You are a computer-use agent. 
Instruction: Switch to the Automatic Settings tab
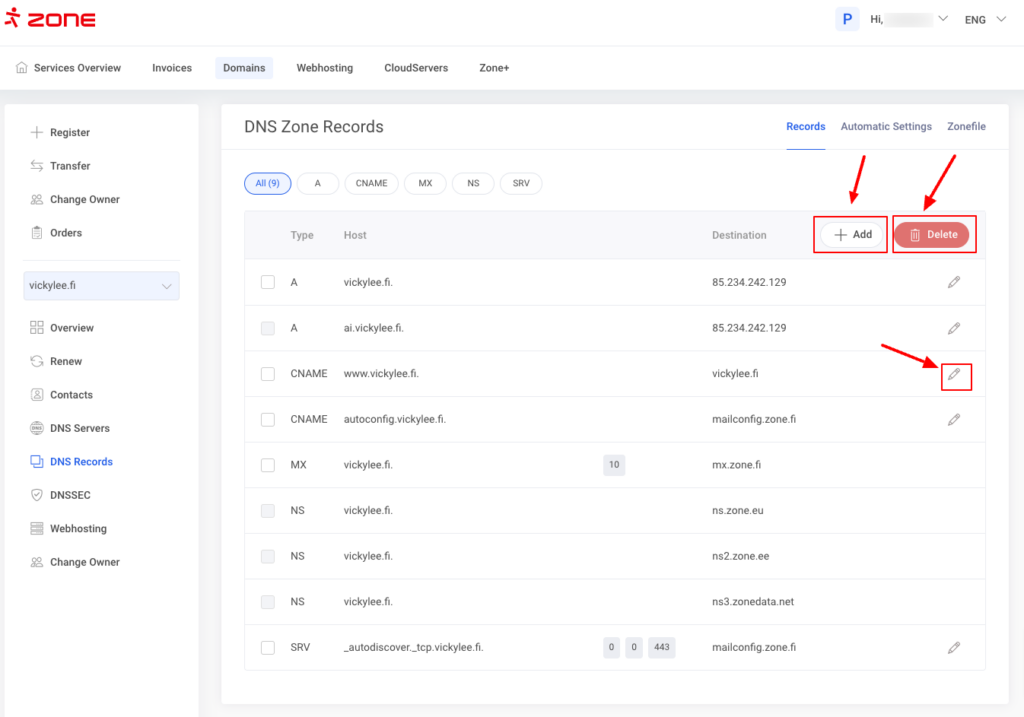(886, 127)
